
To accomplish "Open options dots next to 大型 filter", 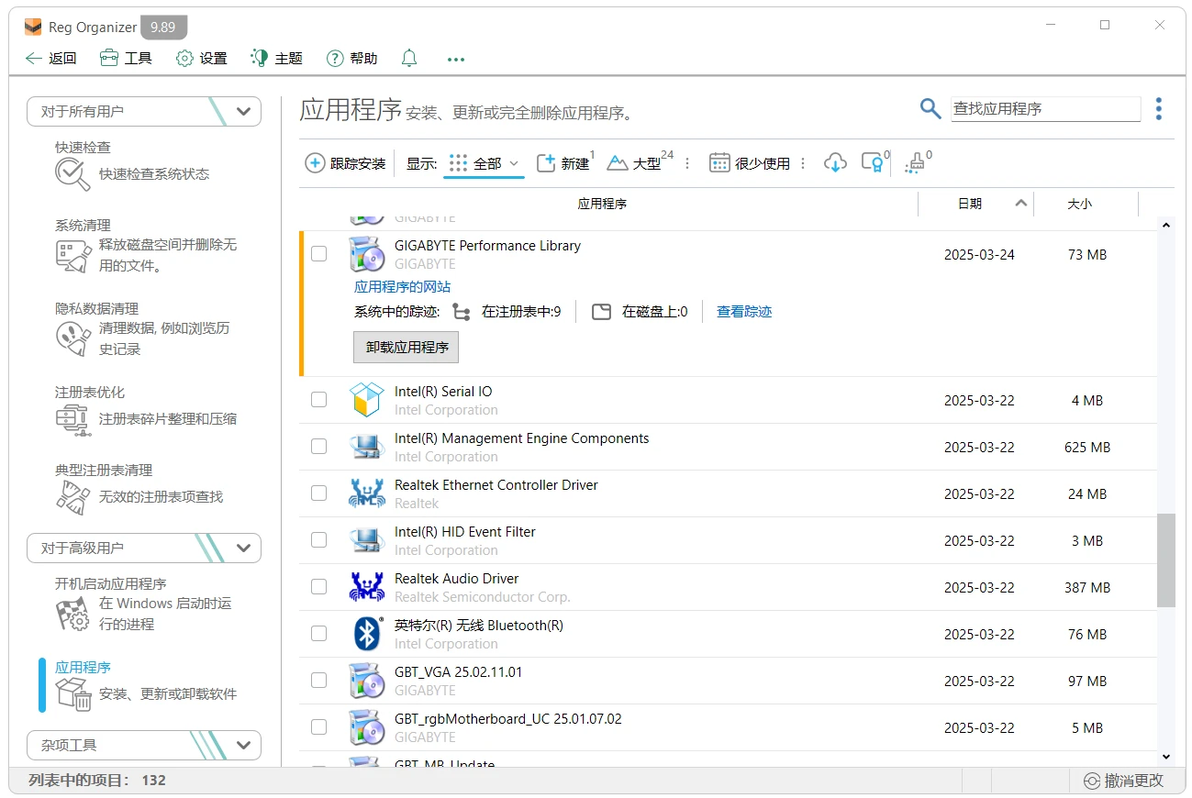I will pos(687,163).
